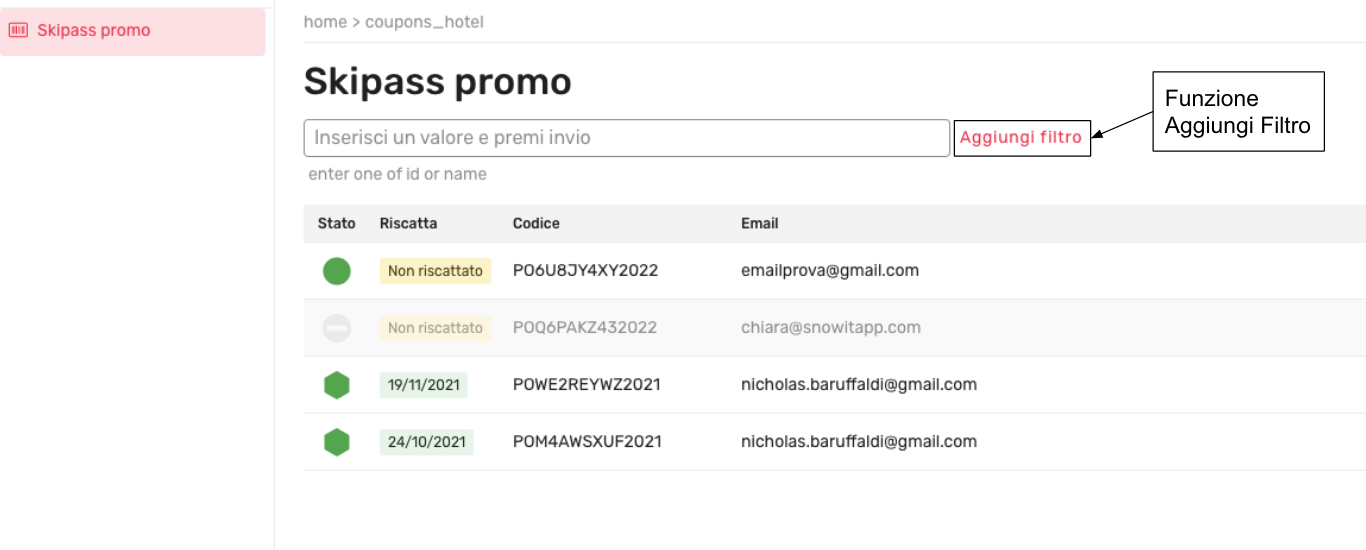
Task: Click Non riscattato badge for code PO6U8JY4XY2022
Action: point(435,271)
